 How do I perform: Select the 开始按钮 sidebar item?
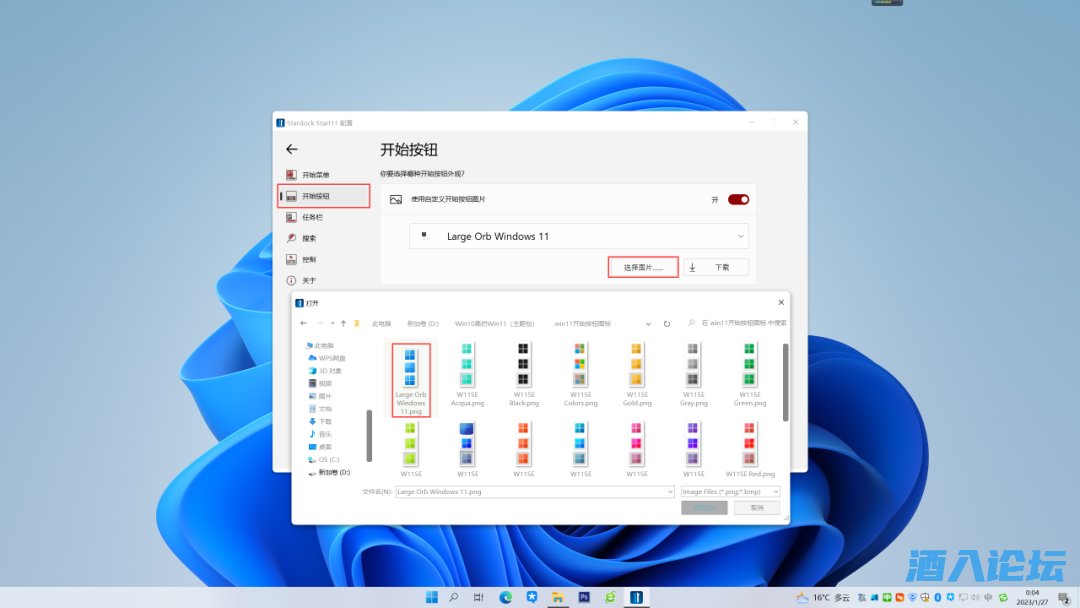click(x=324, y=196)
